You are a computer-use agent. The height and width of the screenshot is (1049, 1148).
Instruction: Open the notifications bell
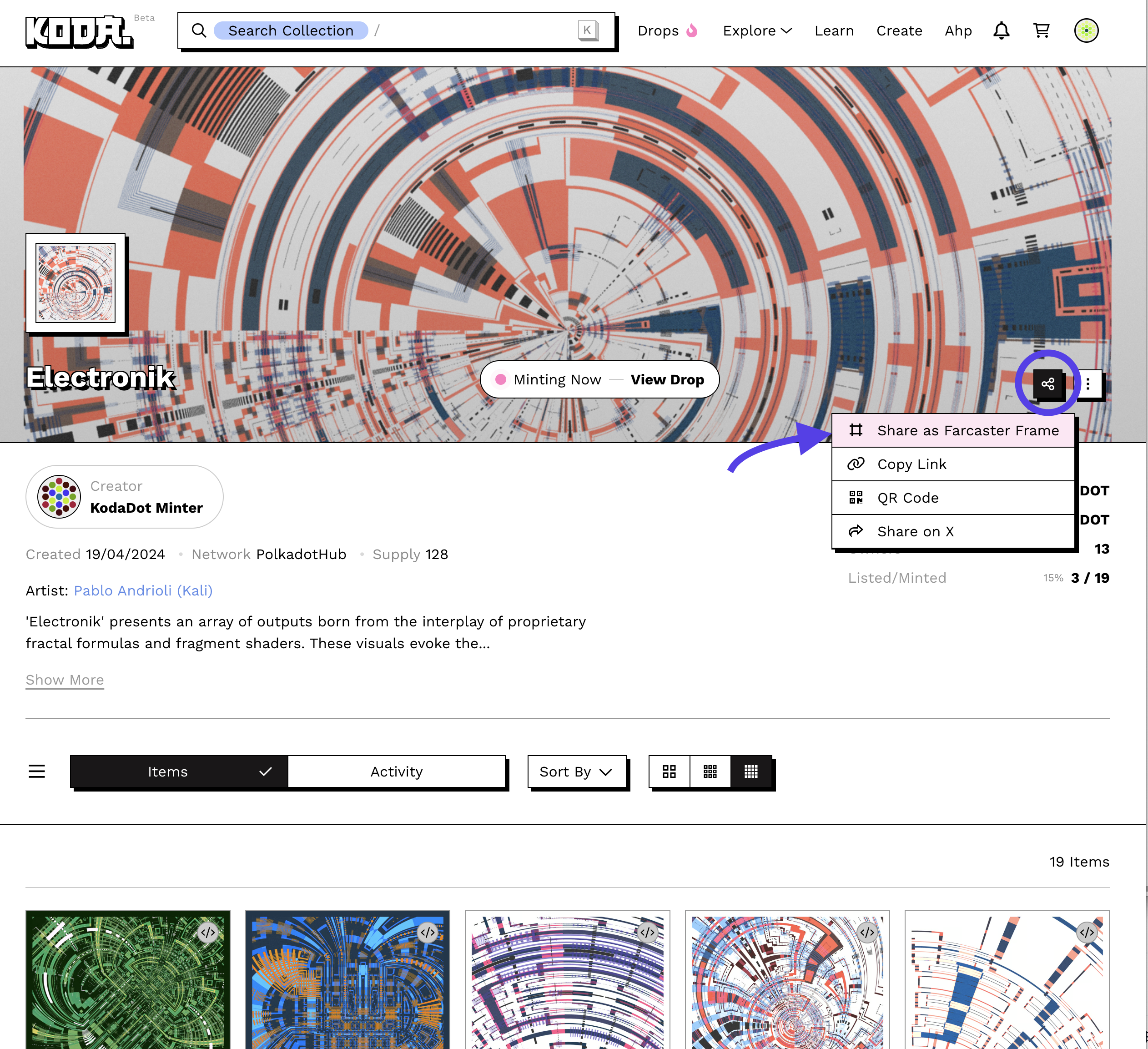[x=1001, y=31]
